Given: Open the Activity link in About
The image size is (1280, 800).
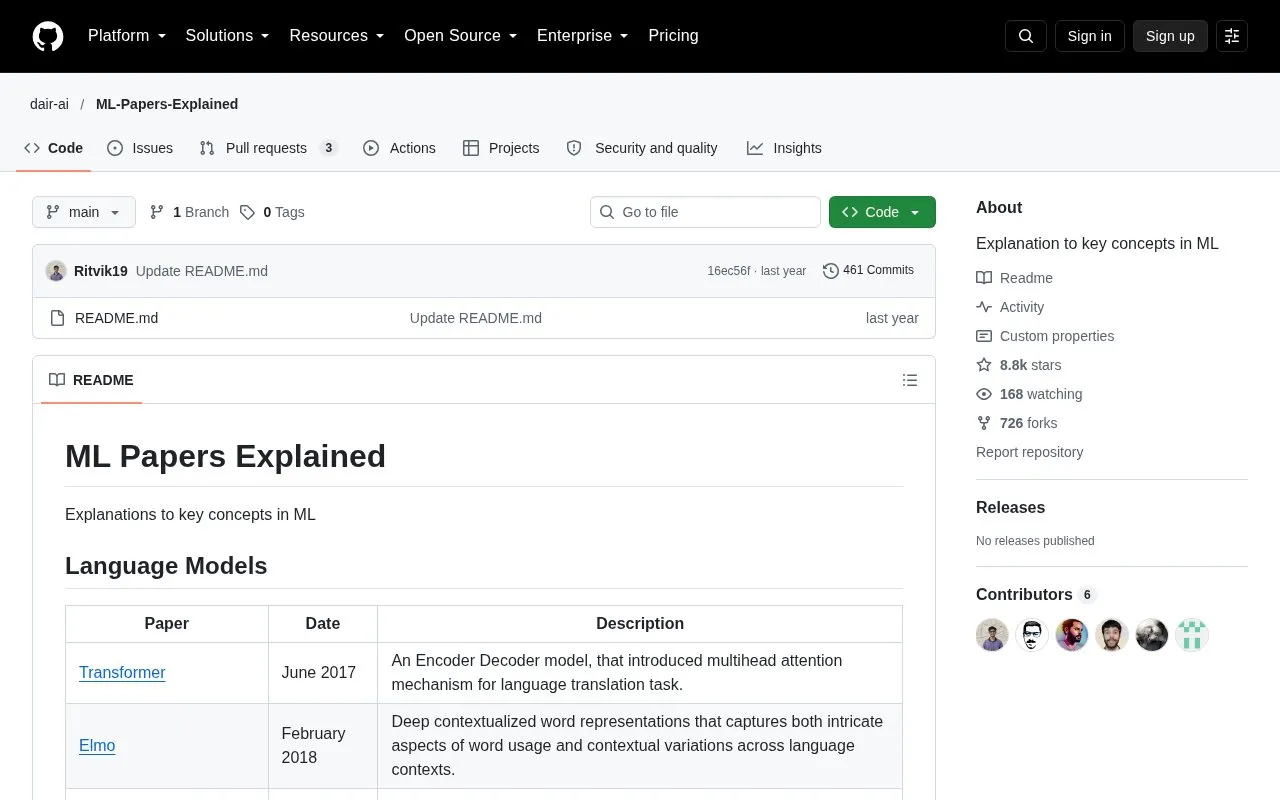Looking at the screenshot, I should tap(1010, 307).
